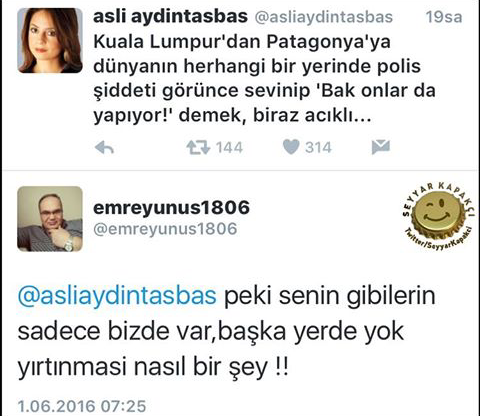The height and width of the screenshot is (416, 480).
Task: Click the gray @asliaydintasbas handle in the header
Action: [324, 17]
